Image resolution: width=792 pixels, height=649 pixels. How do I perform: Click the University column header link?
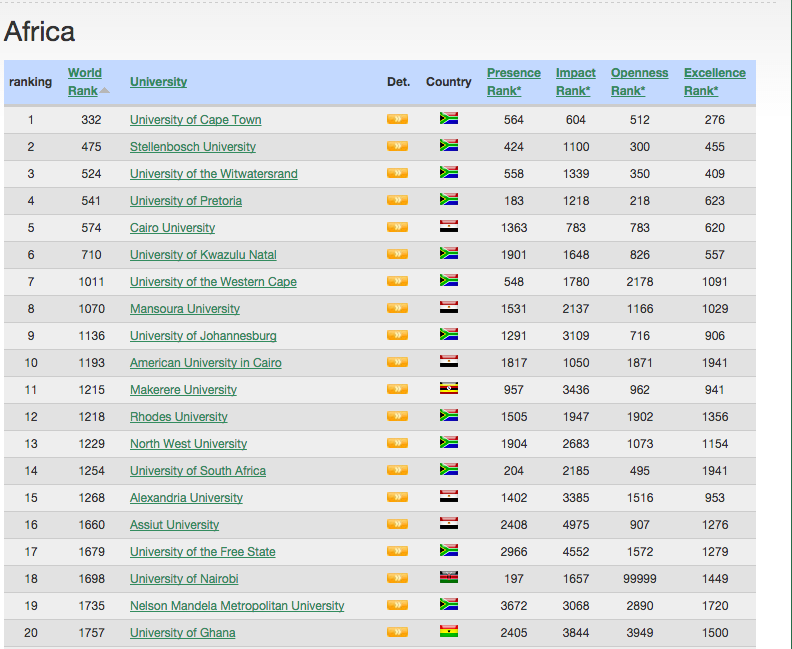(158, 82)
